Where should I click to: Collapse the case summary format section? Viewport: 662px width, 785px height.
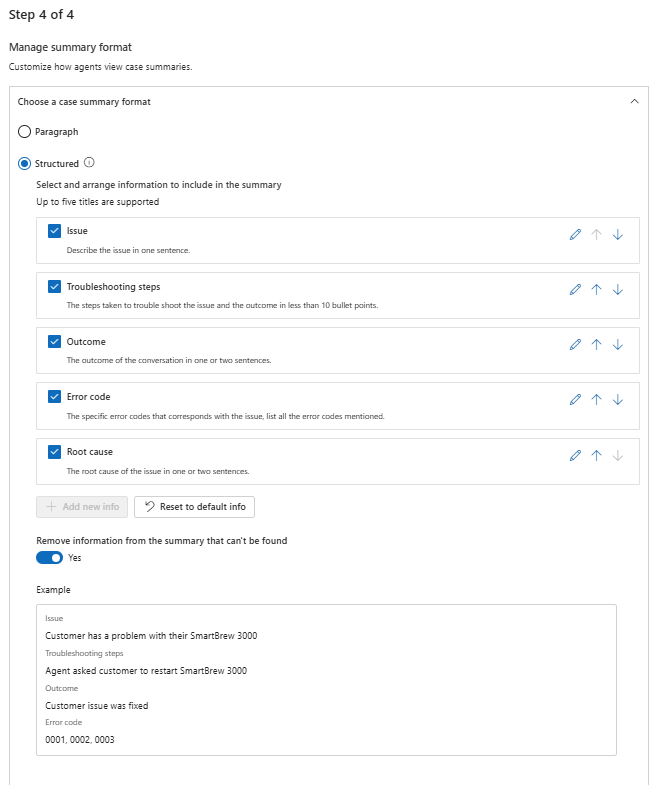(634, 102)
